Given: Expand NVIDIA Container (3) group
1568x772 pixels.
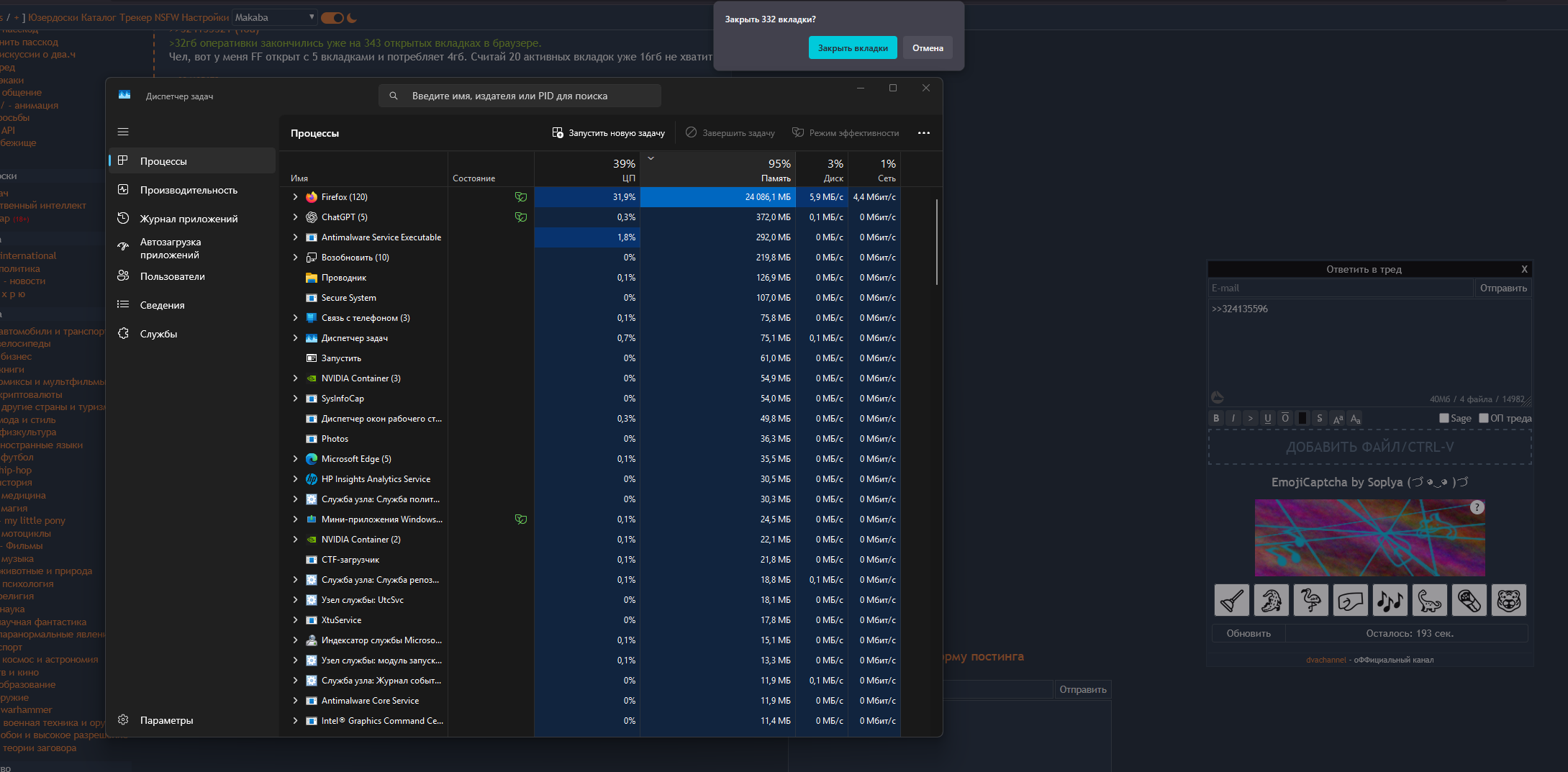Looking at the screenshot, I should tap(295, 378).
